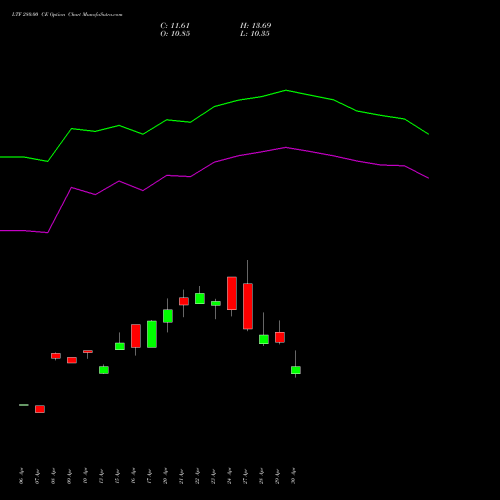Select the 17 Apr date label
Screen dimensions: 500x500
[150, 476]
